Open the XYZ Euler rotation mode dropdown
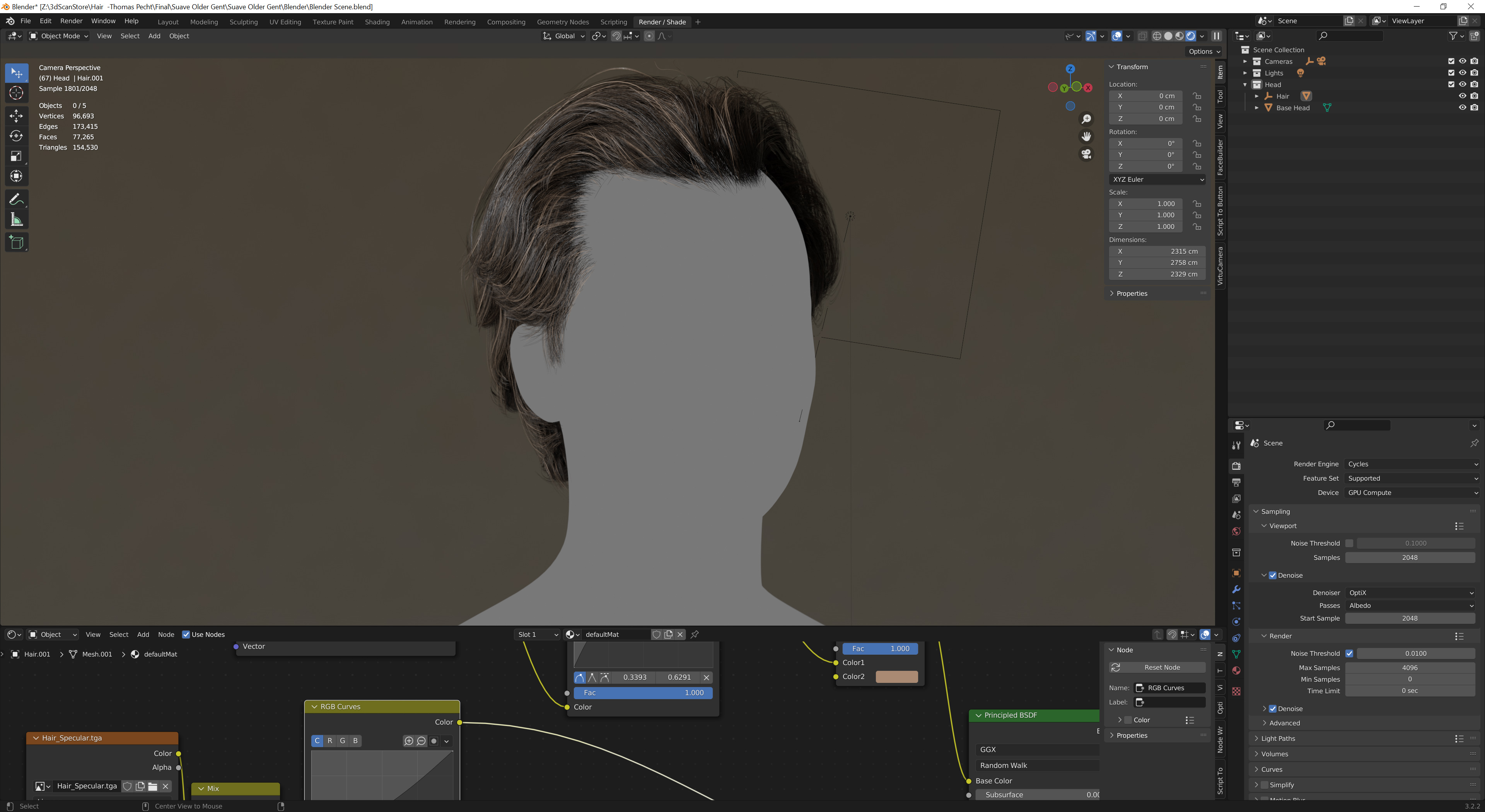The width and height of the screenshot is (1485, 812). tap(1157, 179)
